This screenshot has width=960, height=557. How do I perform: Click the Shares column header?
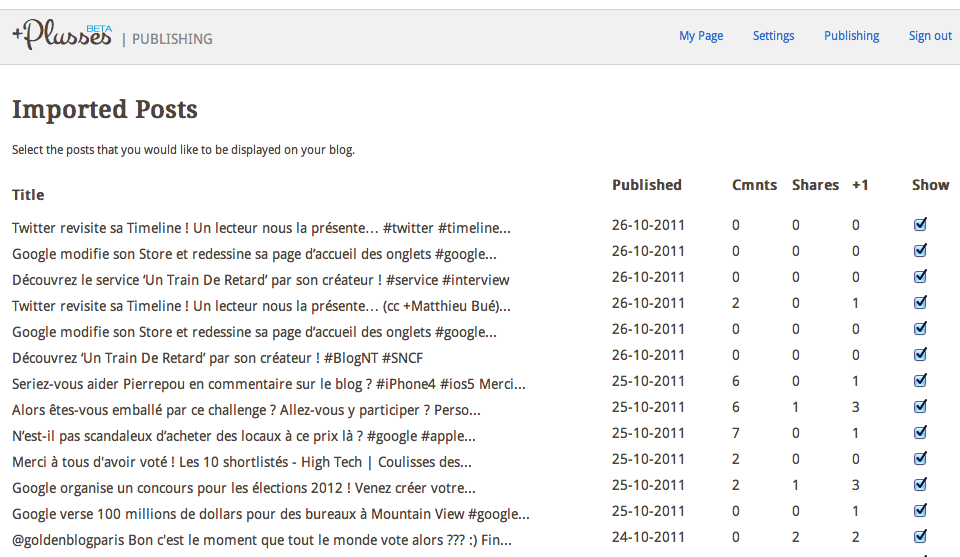(815, 185)
